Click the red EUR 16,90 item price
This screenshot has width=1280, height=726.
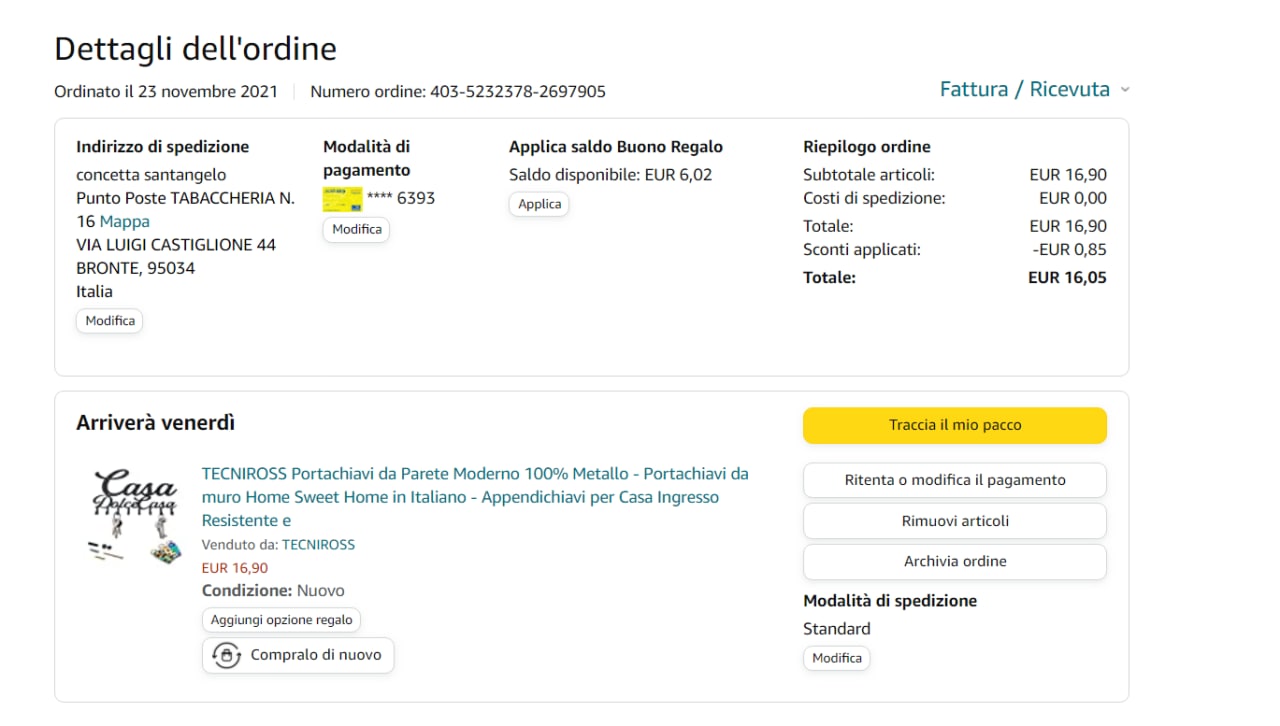click(x=235, y=568)
